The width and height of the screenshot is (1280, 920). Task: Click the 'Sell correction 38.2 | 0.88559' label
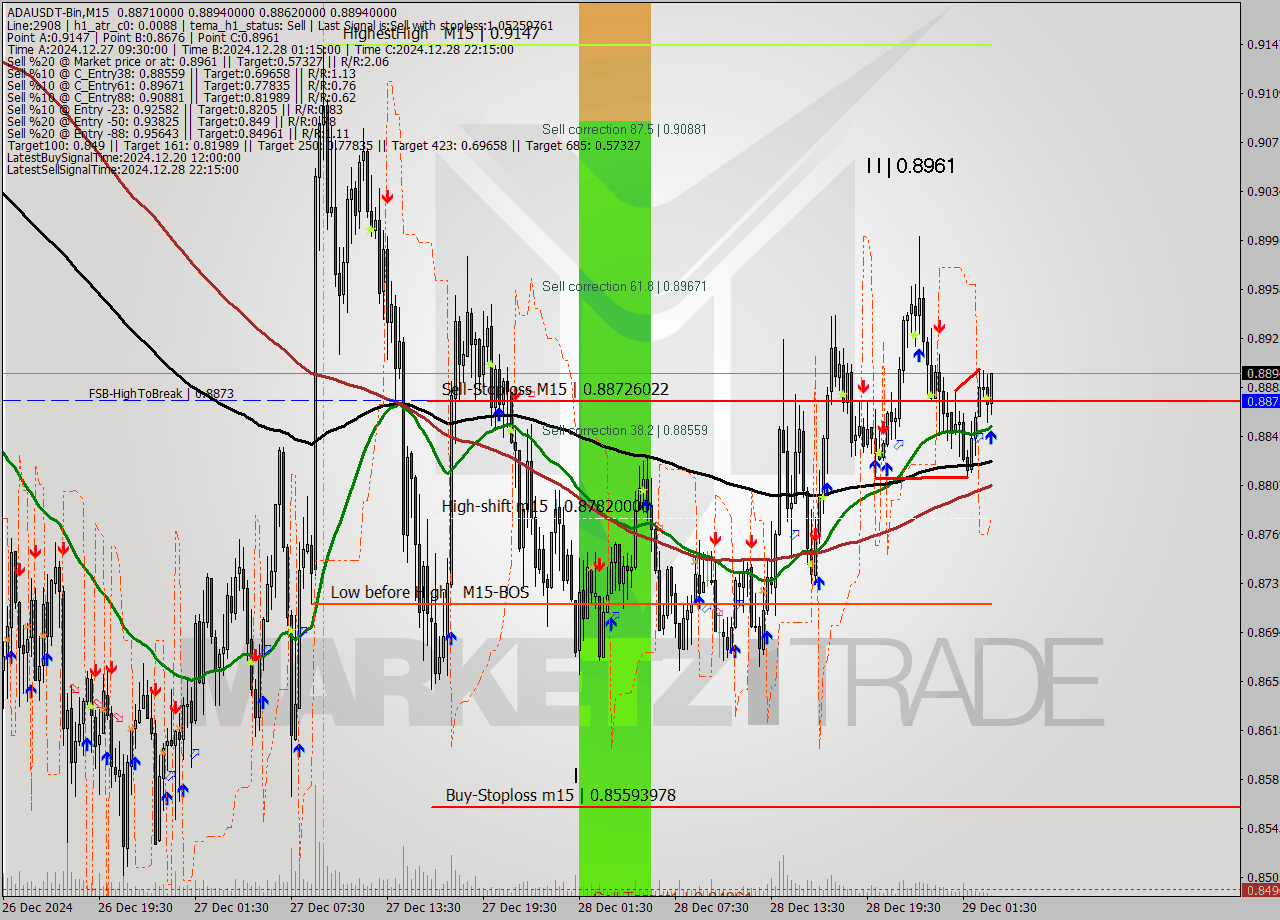click(x=624, y=430)
